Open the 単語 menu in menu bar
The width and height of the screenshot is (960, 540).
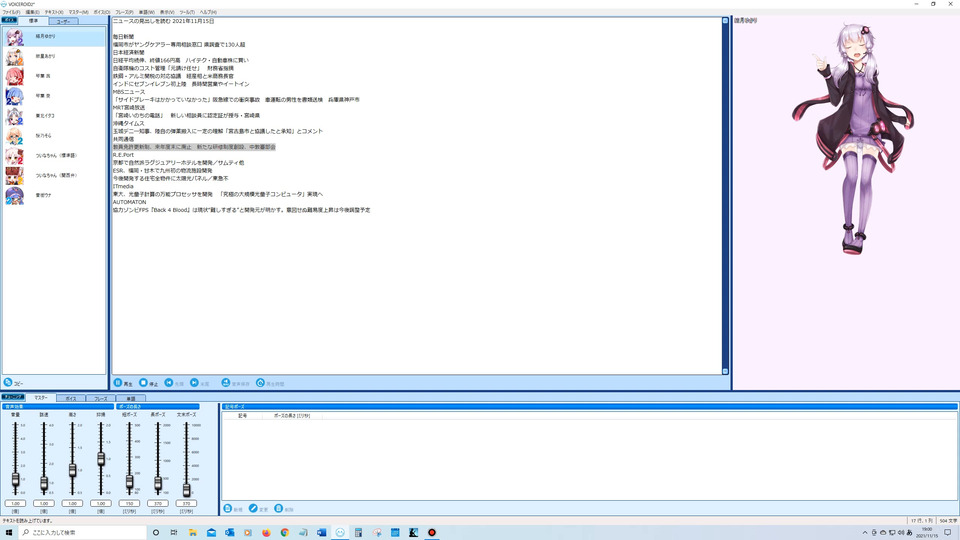[x=147, y=12]
